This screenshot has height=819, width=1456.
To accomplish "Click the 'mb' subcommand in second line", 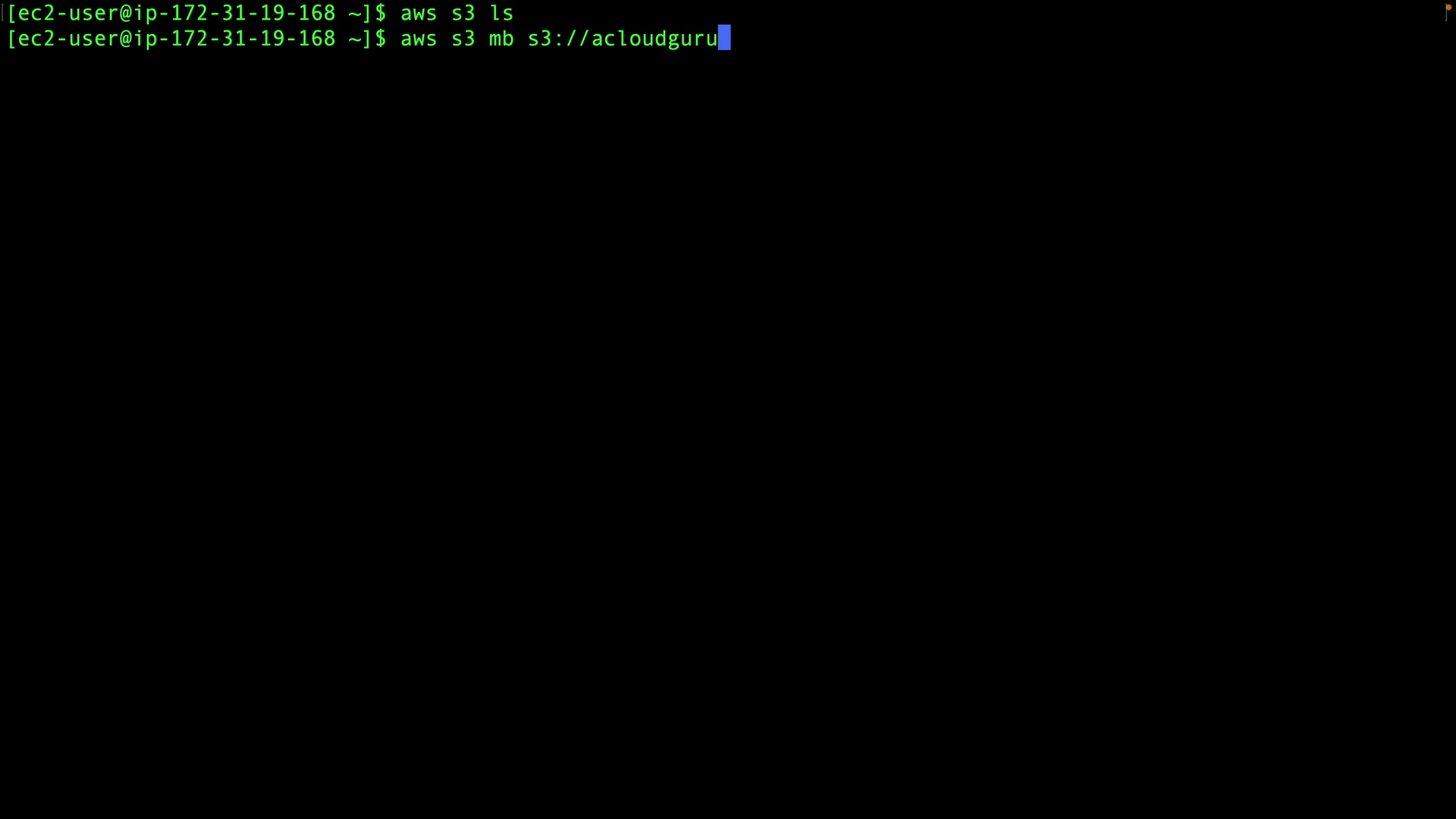I will 501,39.
